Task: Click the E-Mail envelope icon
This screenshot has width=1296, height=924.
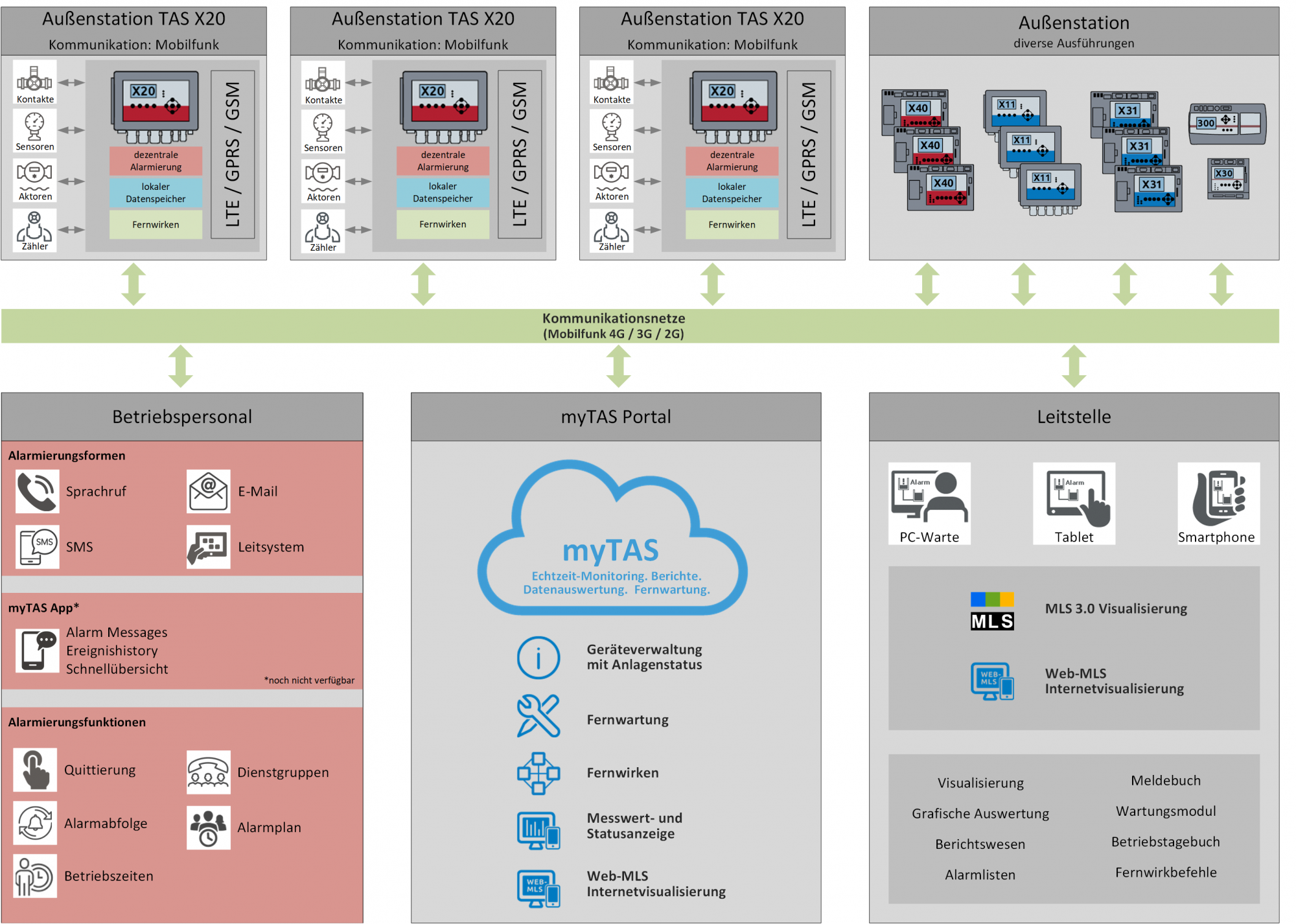Action: click(208, 492)
